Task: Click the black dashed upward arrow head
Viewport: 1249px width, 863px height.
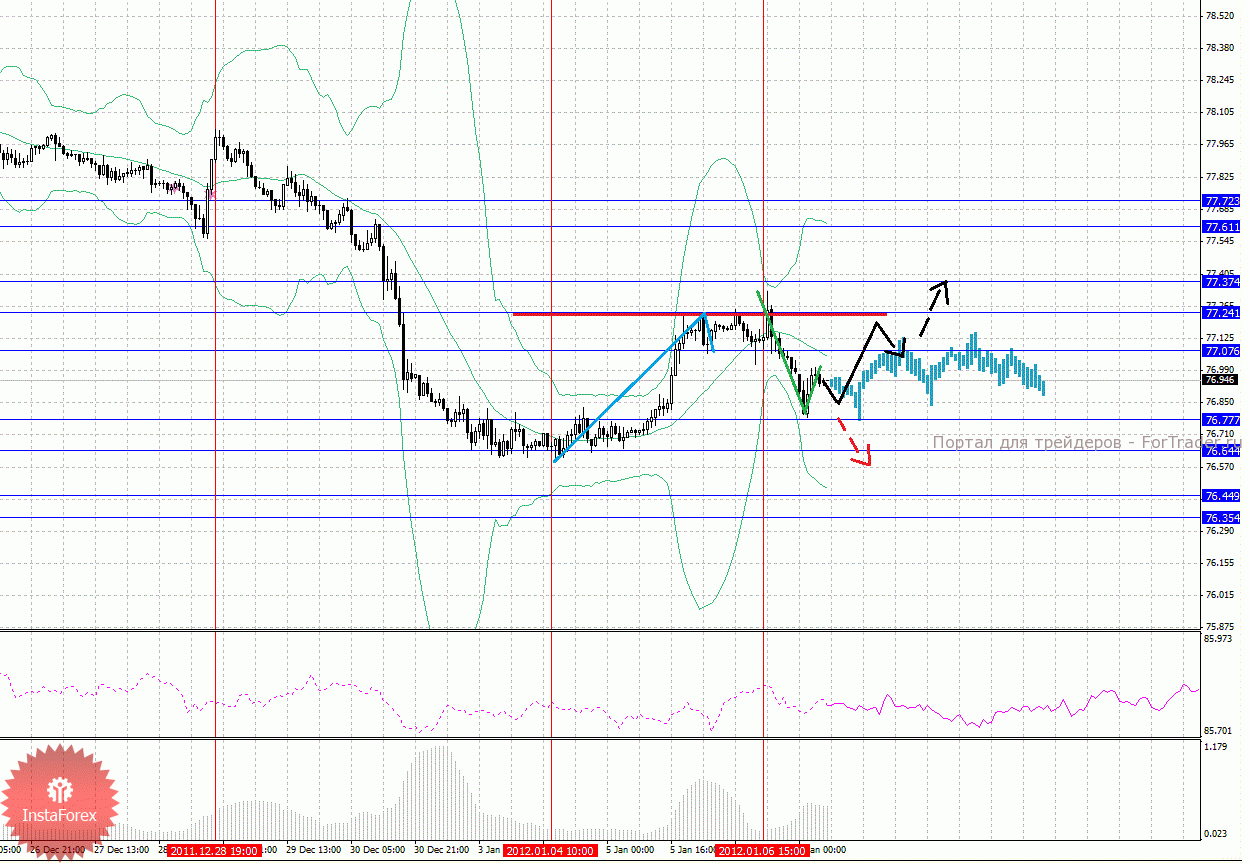Action: coord(940,285)
